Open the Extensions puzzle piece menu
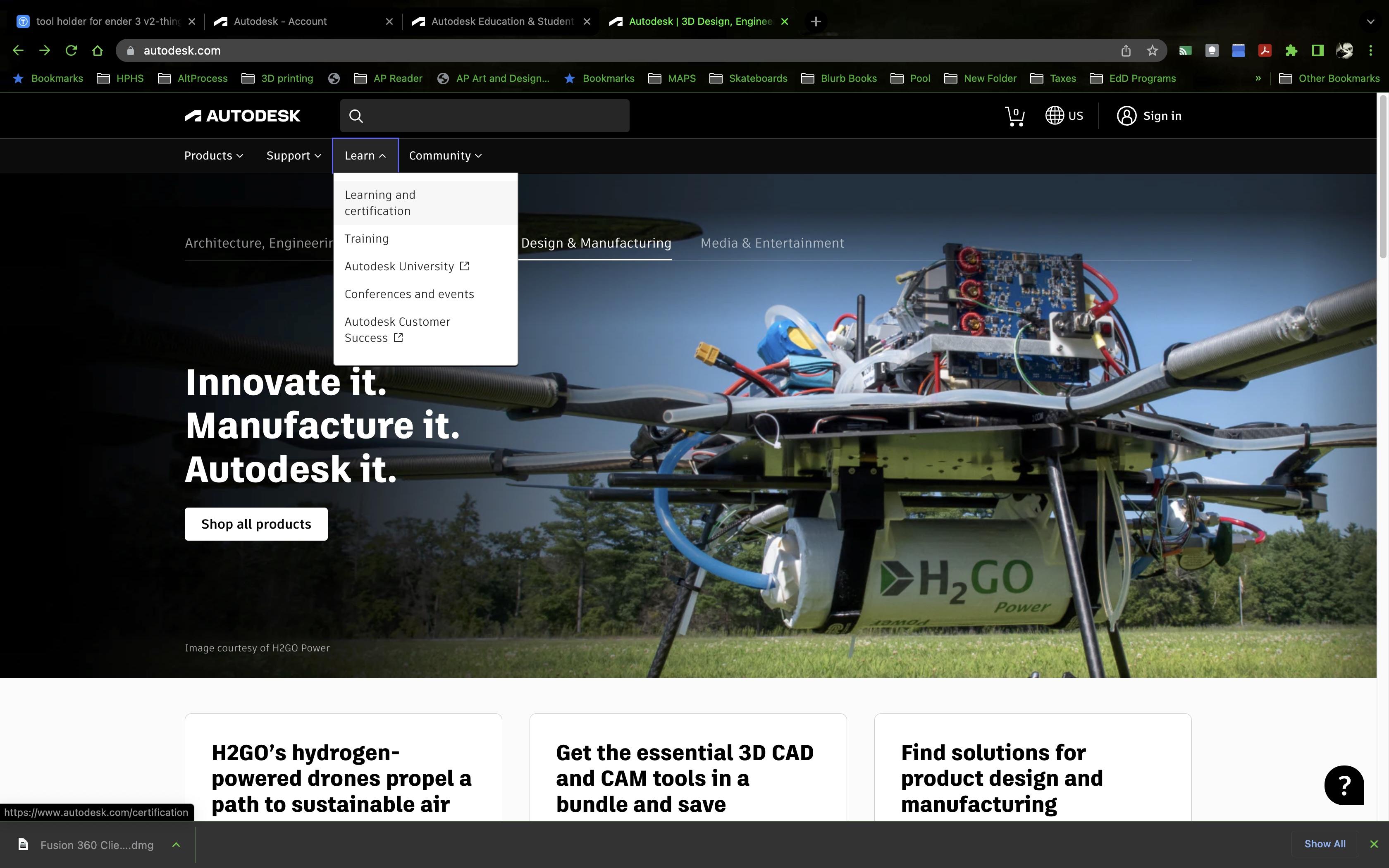Viewport: 1389px width, 868px height. (x=1291, y=50)
